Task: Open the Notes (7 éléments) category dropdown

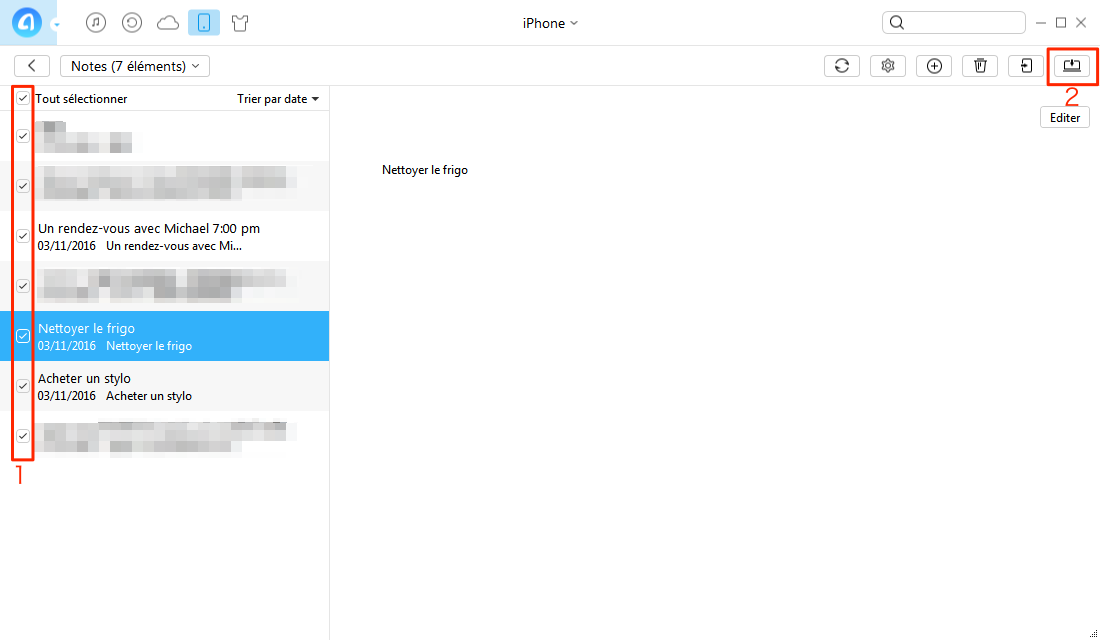Action: click(x=135, y=66)
